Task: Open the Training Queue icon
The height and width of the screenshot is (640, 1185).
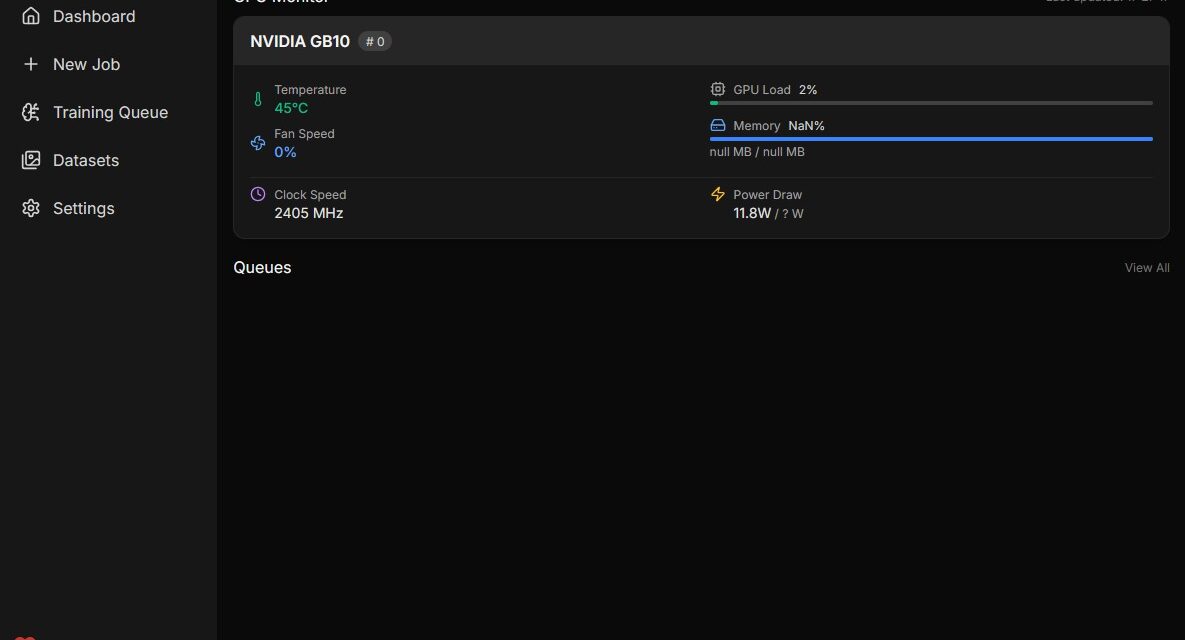Action: tap(29, 112)
